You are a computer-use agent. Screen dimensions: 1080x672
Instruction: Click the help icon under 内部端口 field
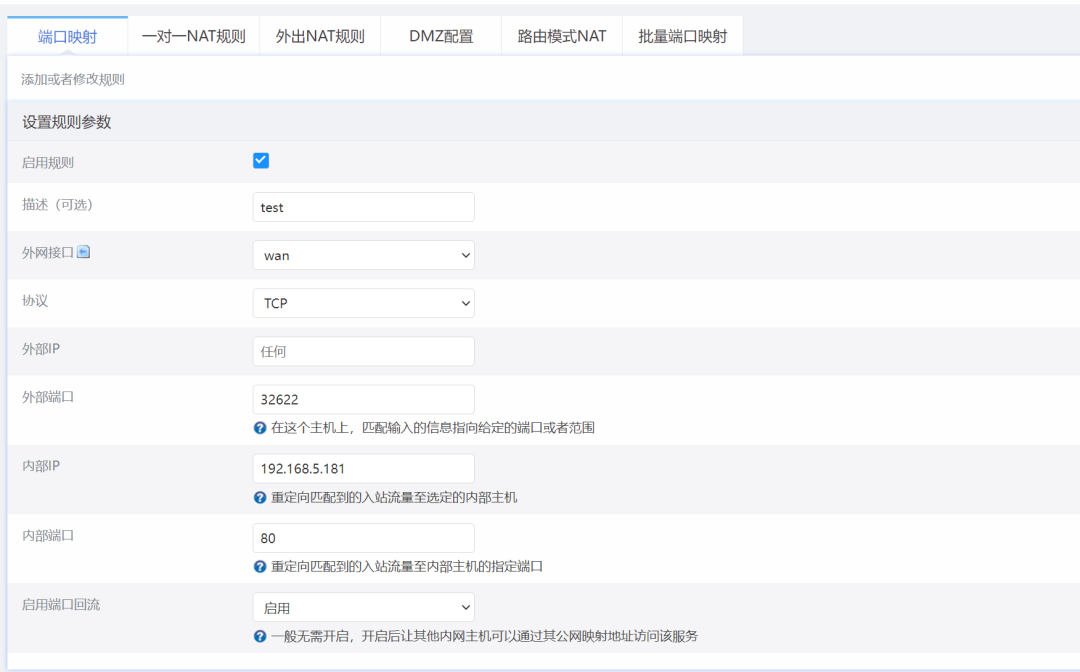click(x=260, y=567)
